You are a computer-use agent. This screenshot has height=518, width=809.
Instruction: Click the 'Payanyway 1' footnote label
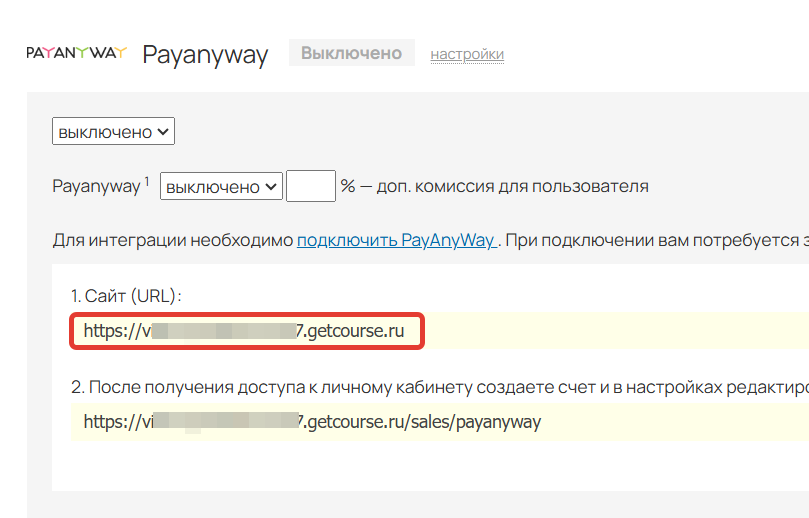coord(101,186)
